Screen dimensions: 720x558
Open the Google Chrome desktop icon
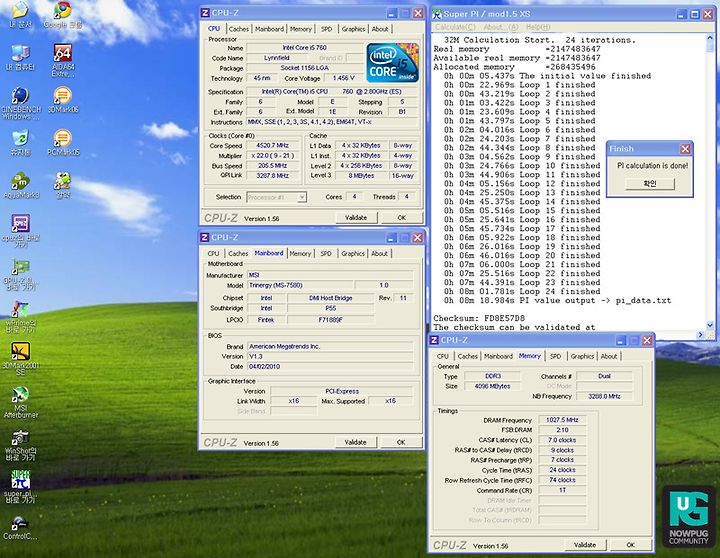63,15
